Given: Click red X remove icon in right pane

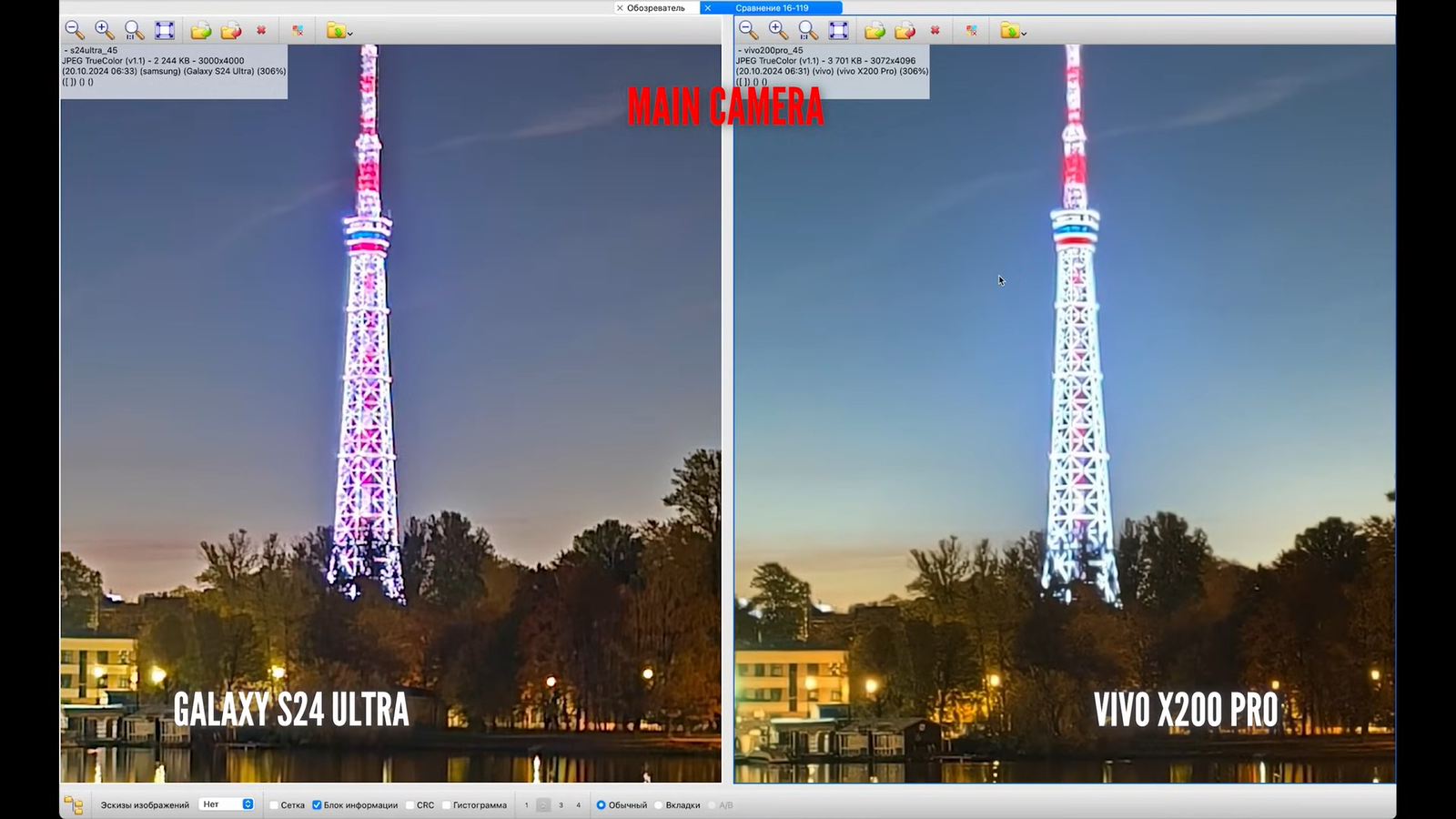Looking at the screenshot, I should (935, 30).
